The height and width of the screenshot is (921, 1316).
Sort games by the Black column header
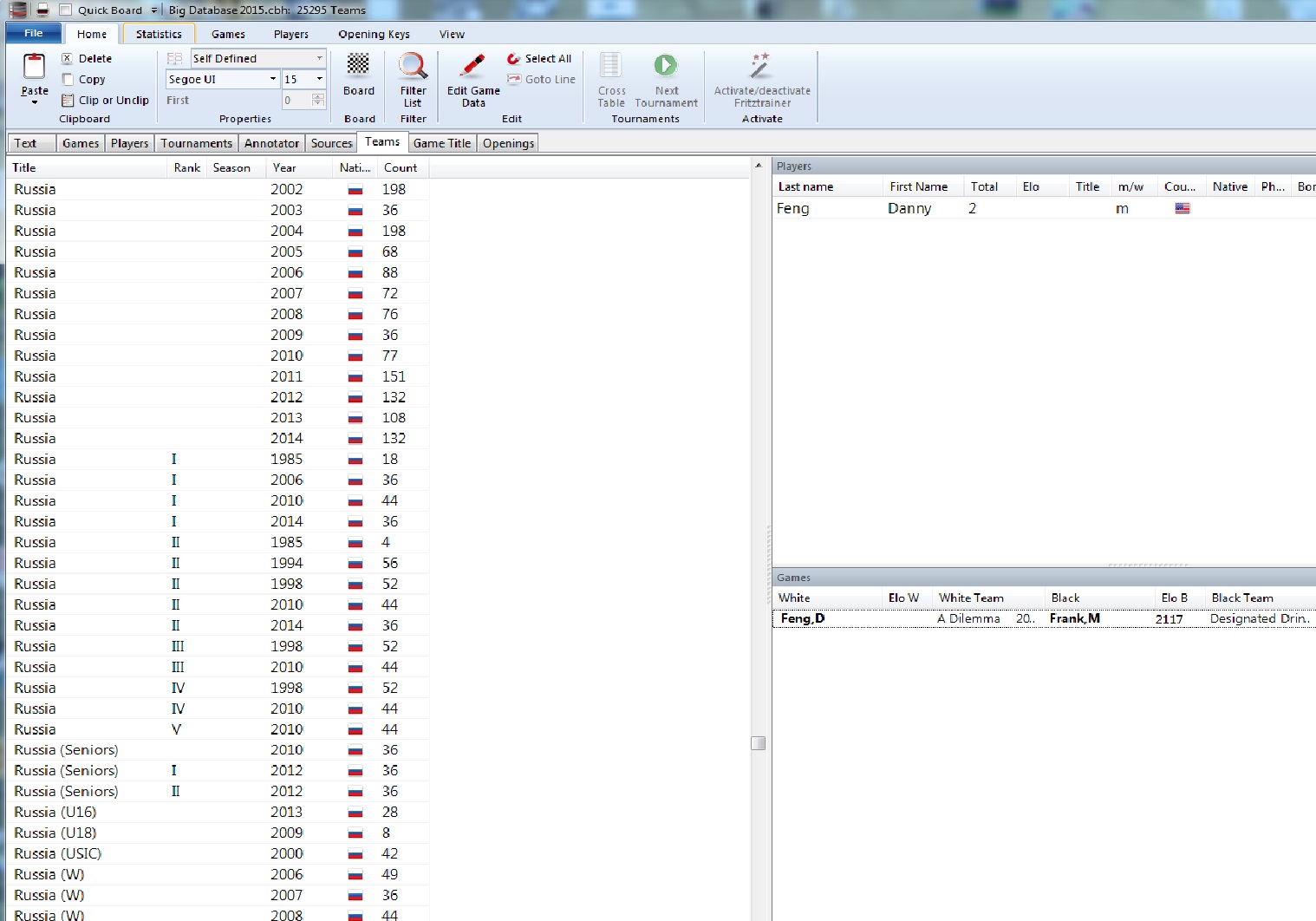1098,598
